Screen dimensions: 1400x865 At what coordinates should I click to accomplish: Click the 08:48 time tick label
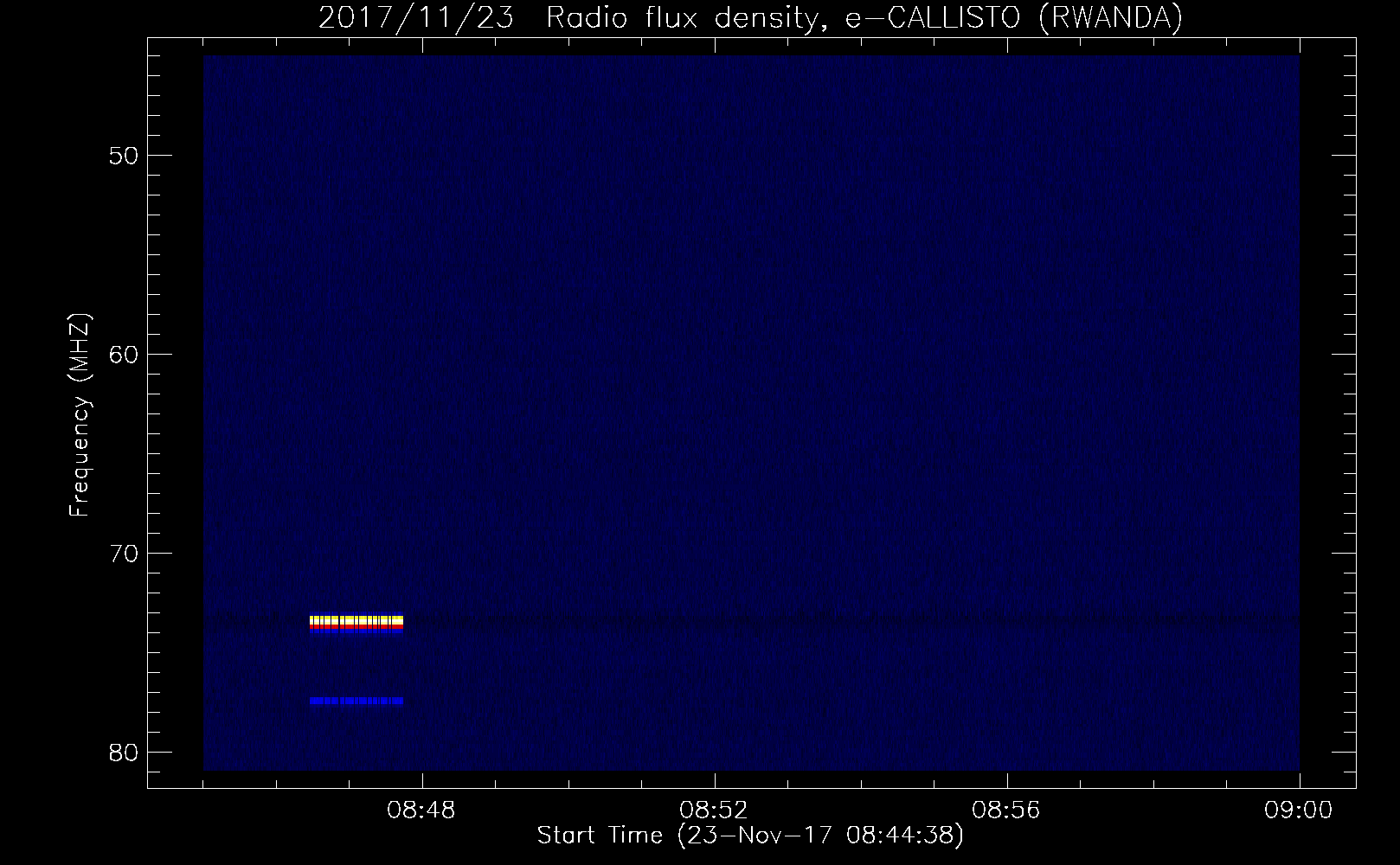coord(422,811)
